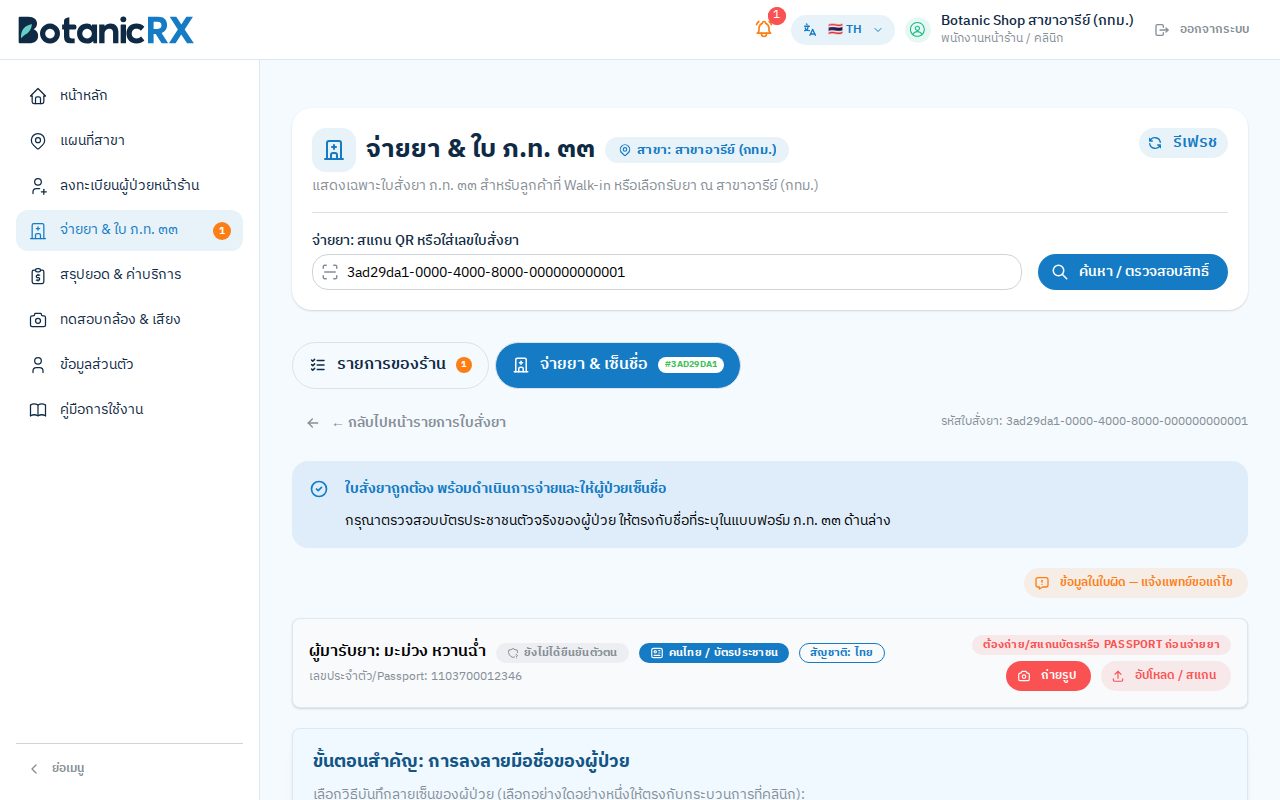Go to ข้อมูลส่วนตัว in the sidebar
Image resolution: width=1280 pixels, height=800 pixels.
coord(129,365)
